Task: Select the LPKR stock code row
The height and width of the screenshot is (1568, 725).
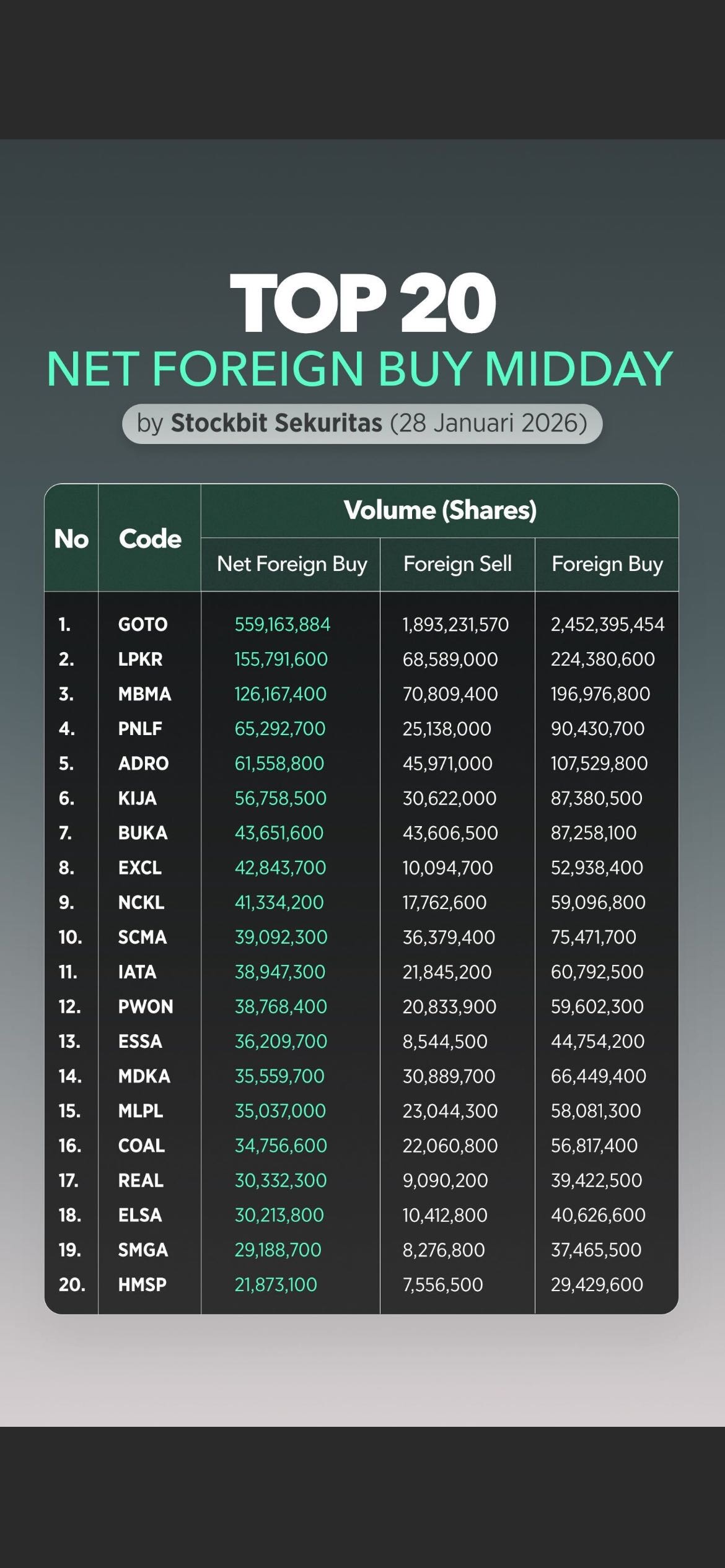Action: click(140, 659)
